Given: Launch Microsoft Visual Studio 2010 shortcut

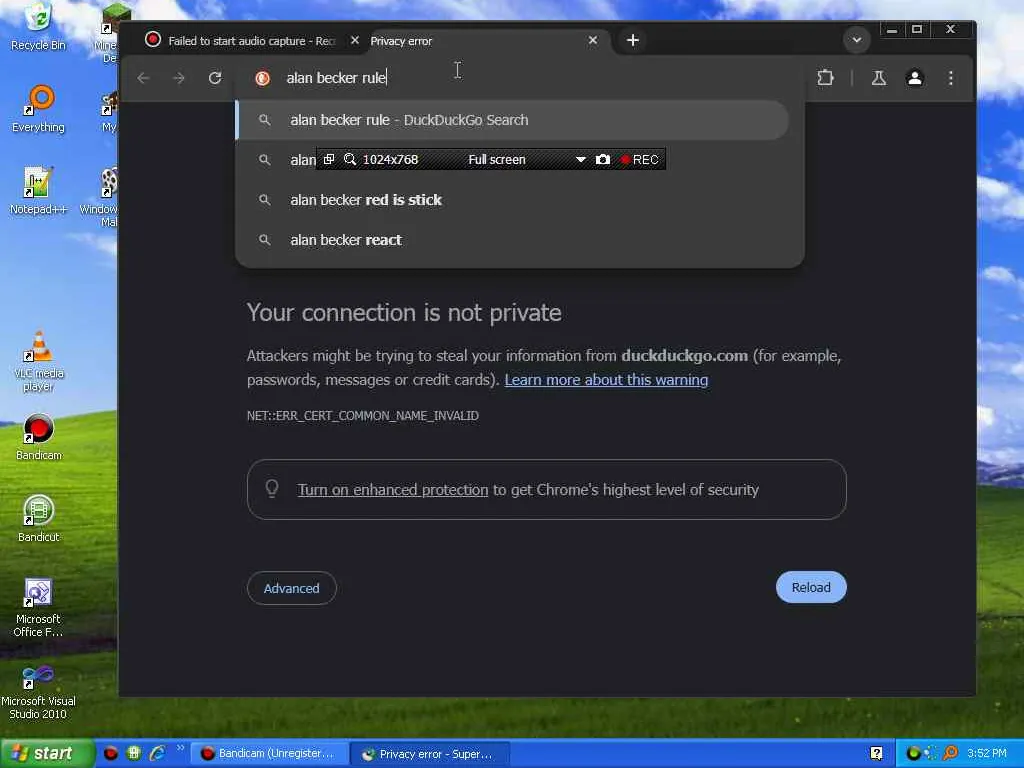Looking at the screenshot, I should click(38, 692).
